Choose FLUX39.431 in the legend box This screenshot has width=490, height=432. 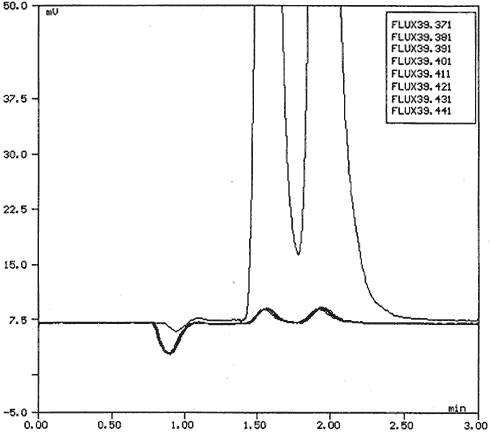(x=421, y=99)
